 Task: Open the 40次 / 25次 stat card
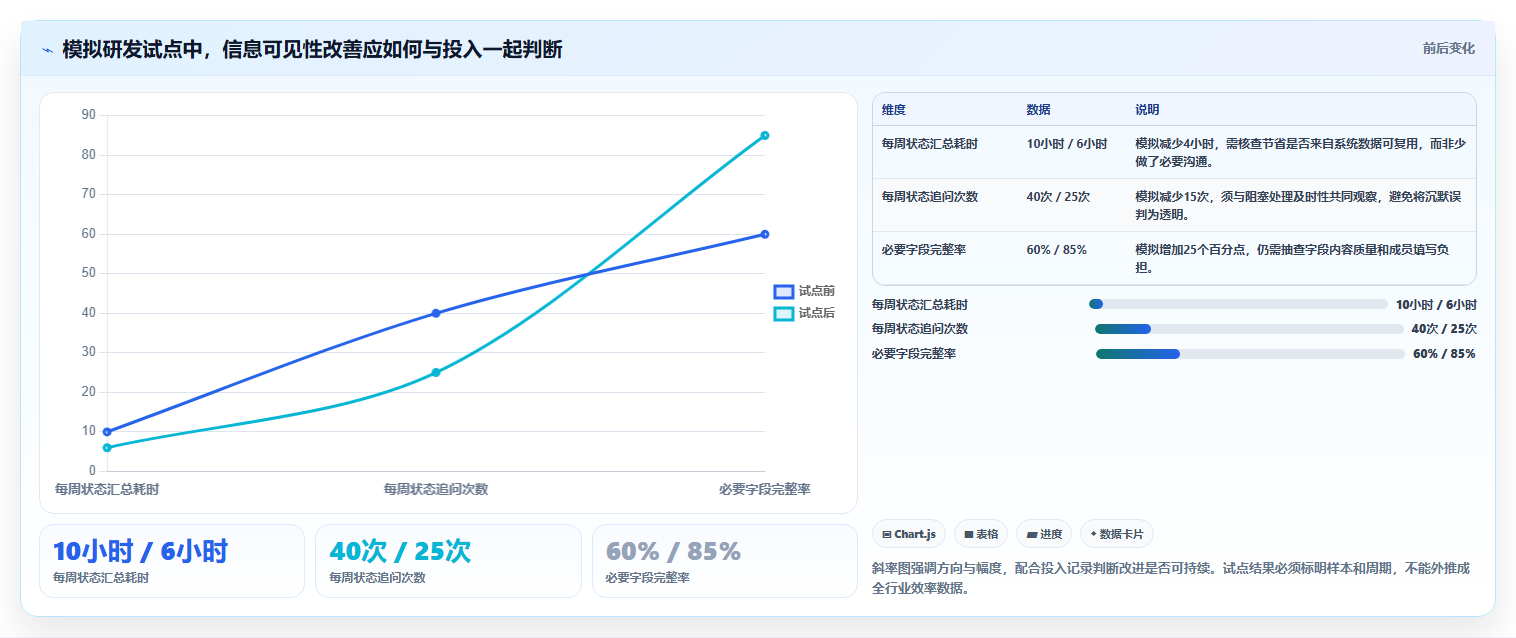448,561
